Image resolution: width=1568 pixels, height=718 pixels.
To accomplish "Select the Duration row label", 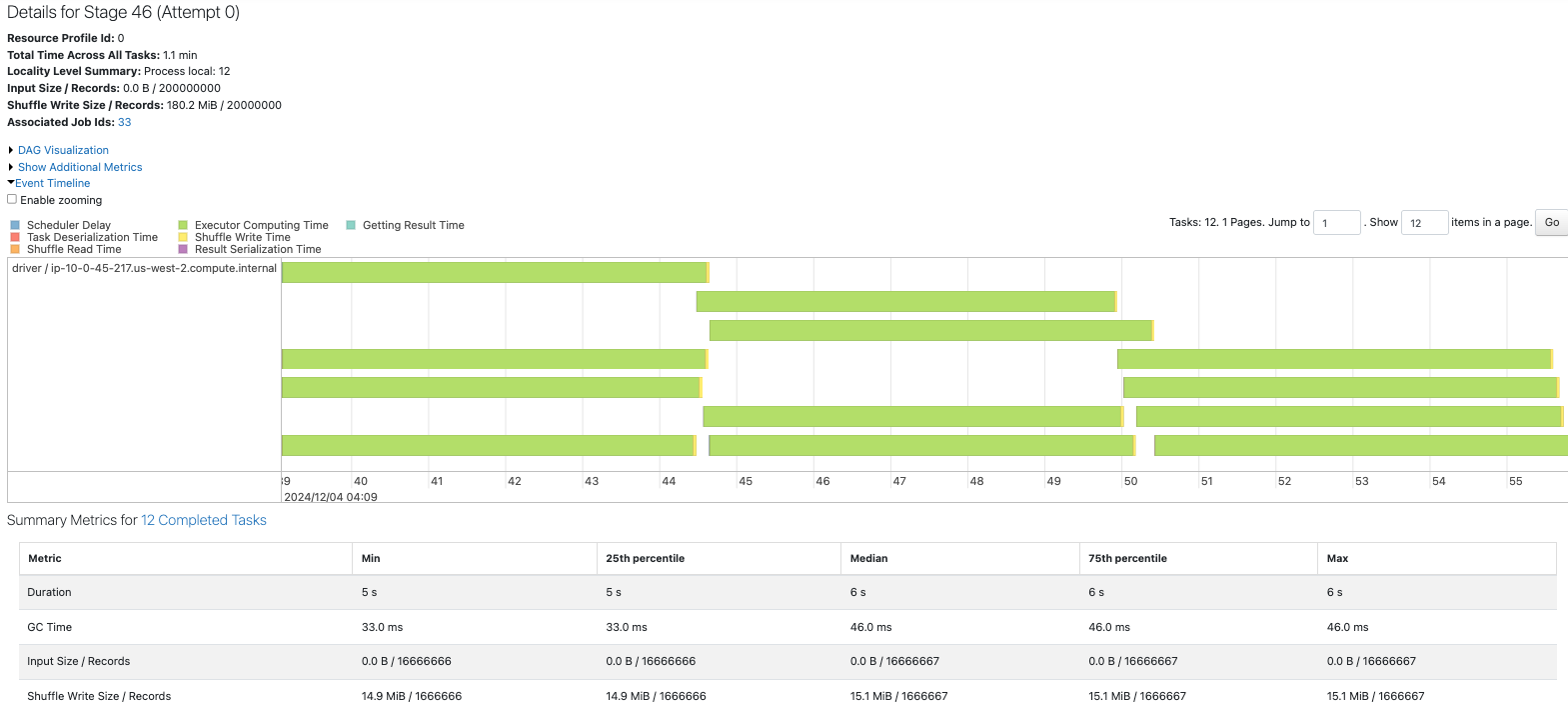I will click(x=49, y=592).
